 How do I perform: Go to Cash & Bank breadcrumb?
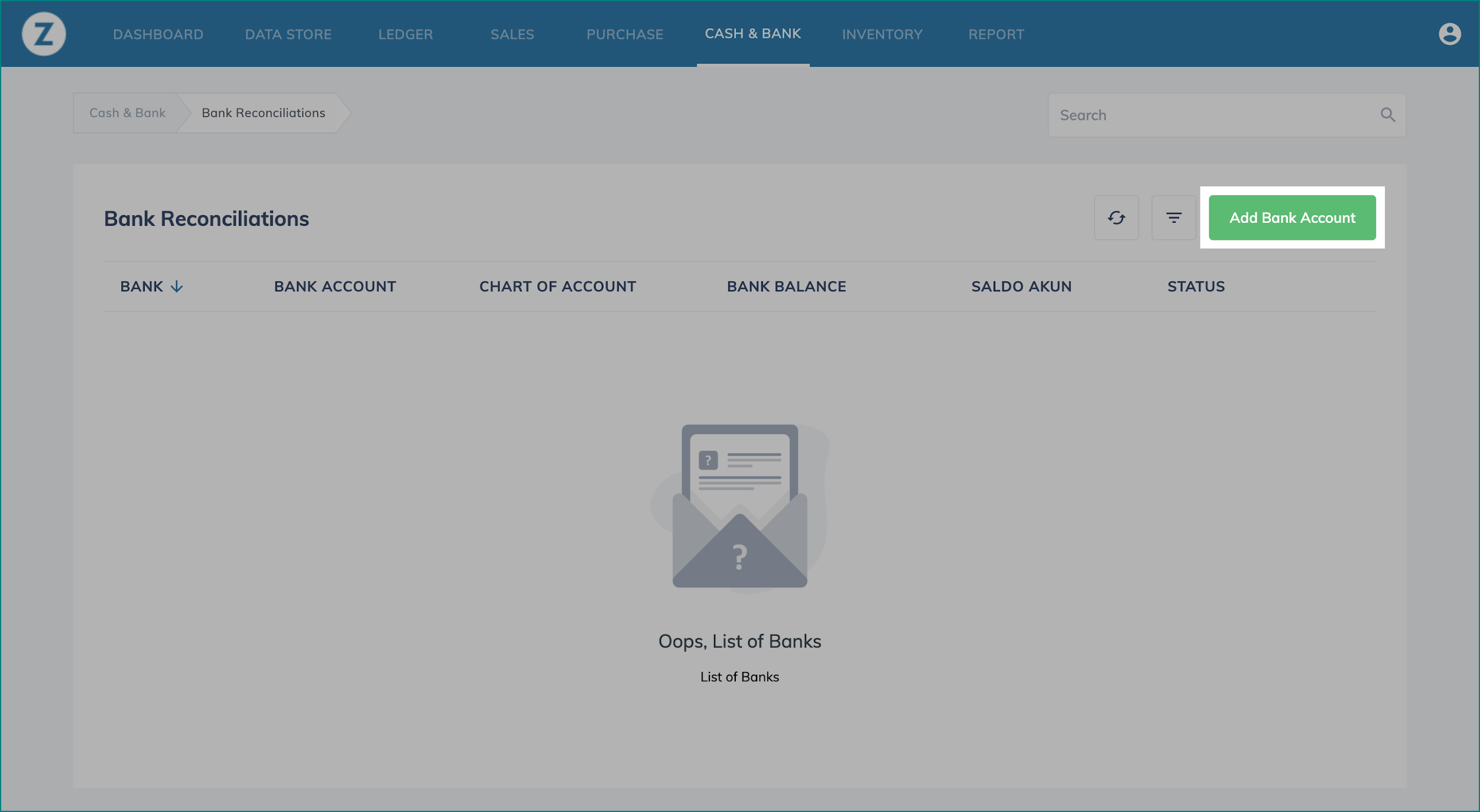click(x=127, y=113)
